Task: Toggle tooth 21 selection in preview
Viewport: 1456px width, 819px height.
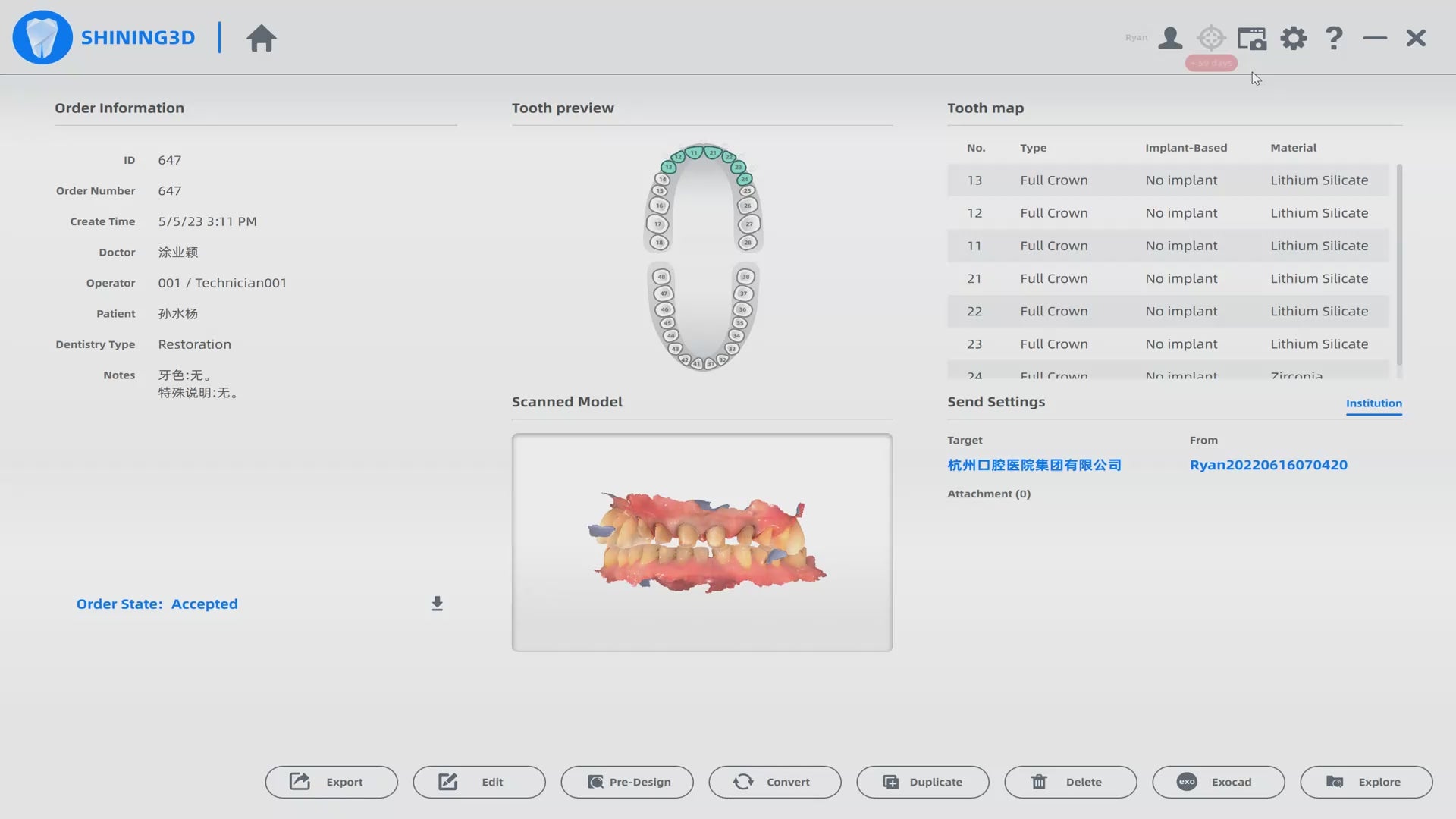Action: coord(713,153)
